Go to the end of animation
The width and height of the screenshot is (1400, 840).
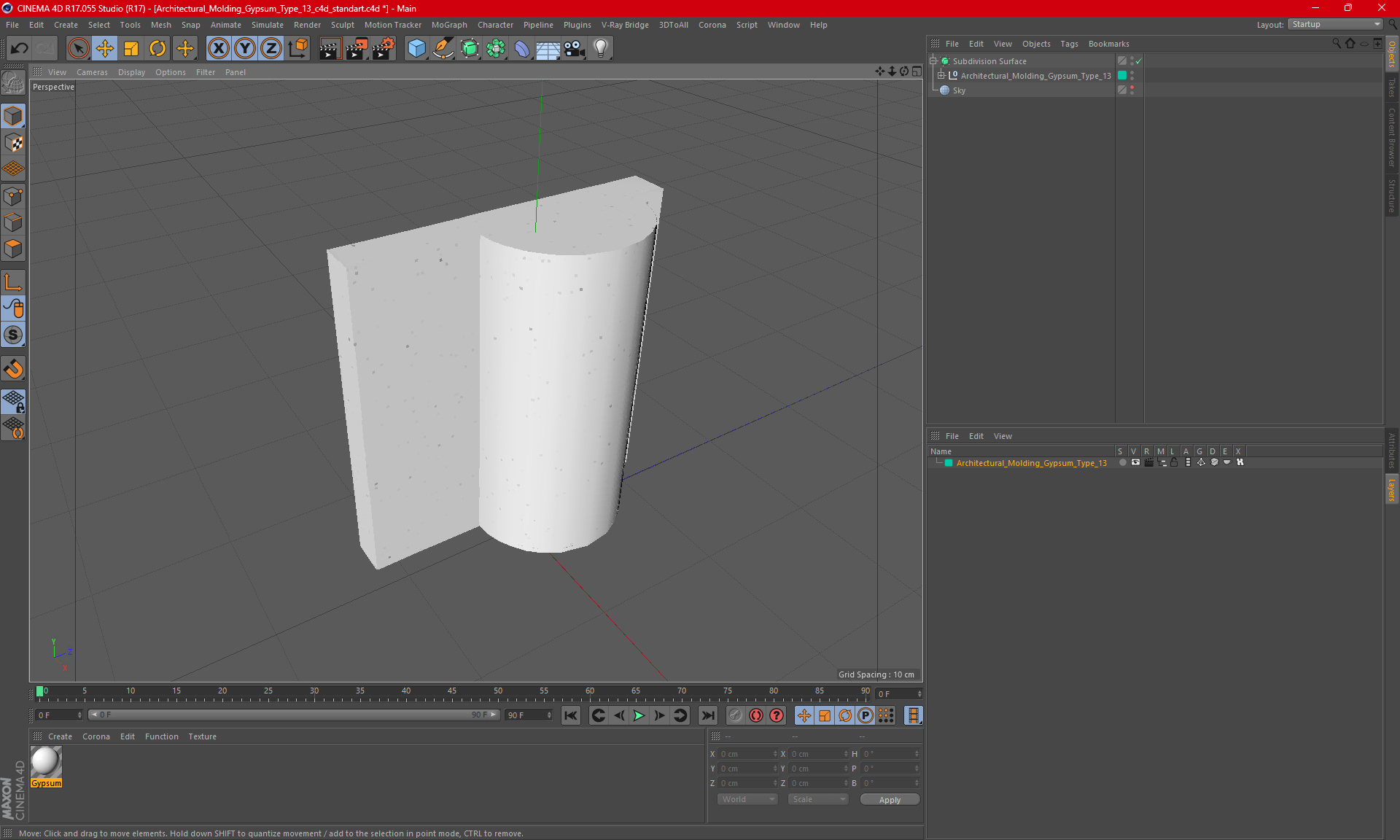click(708, 715)
